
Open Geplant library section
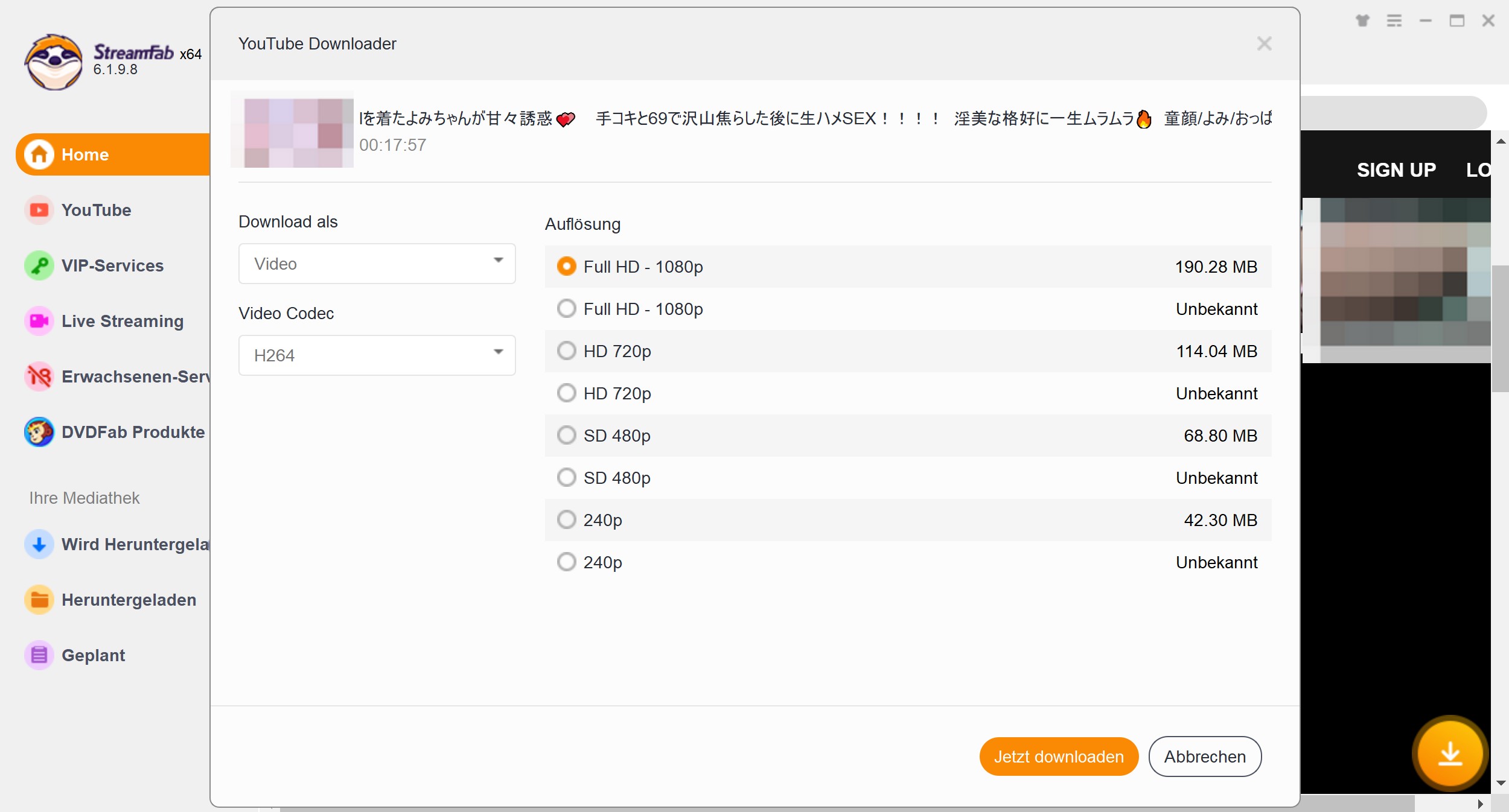[x=113, y=655]
